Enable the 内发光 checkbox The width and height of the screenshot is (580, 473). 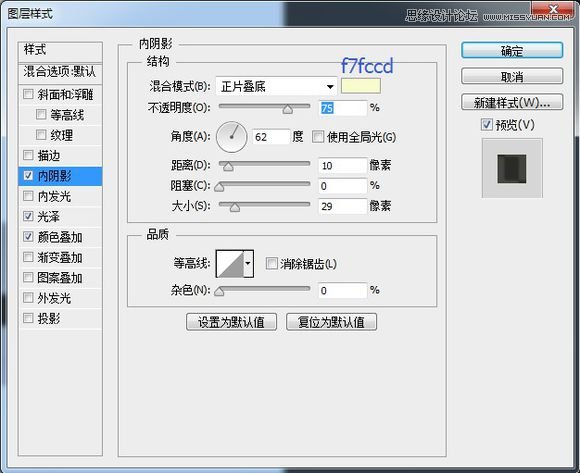(x=28, y=196)
